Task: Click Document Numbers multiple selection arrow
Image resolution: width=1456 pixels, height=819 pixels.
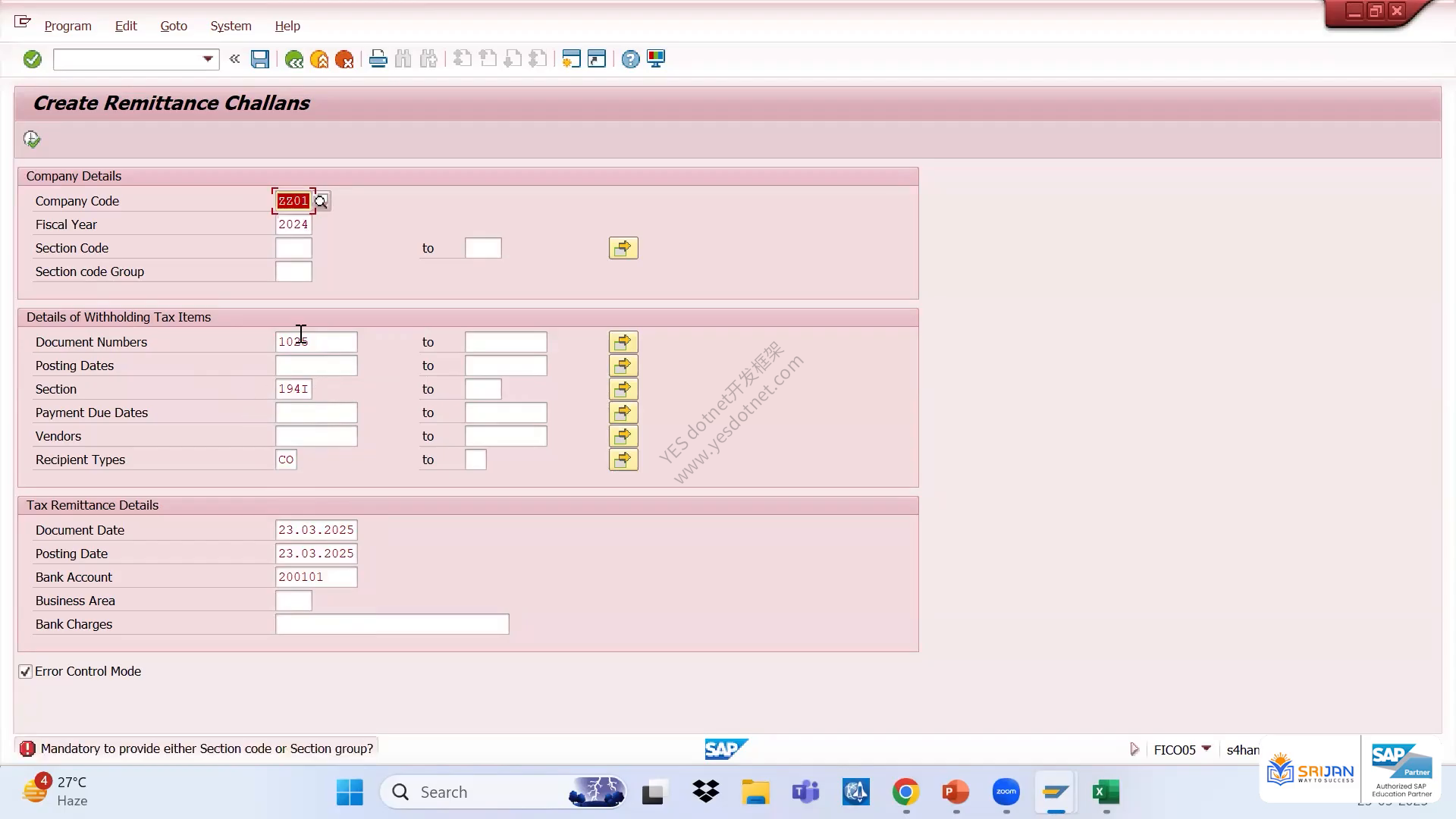Action: pyautogui.click(x=623, y=342)
